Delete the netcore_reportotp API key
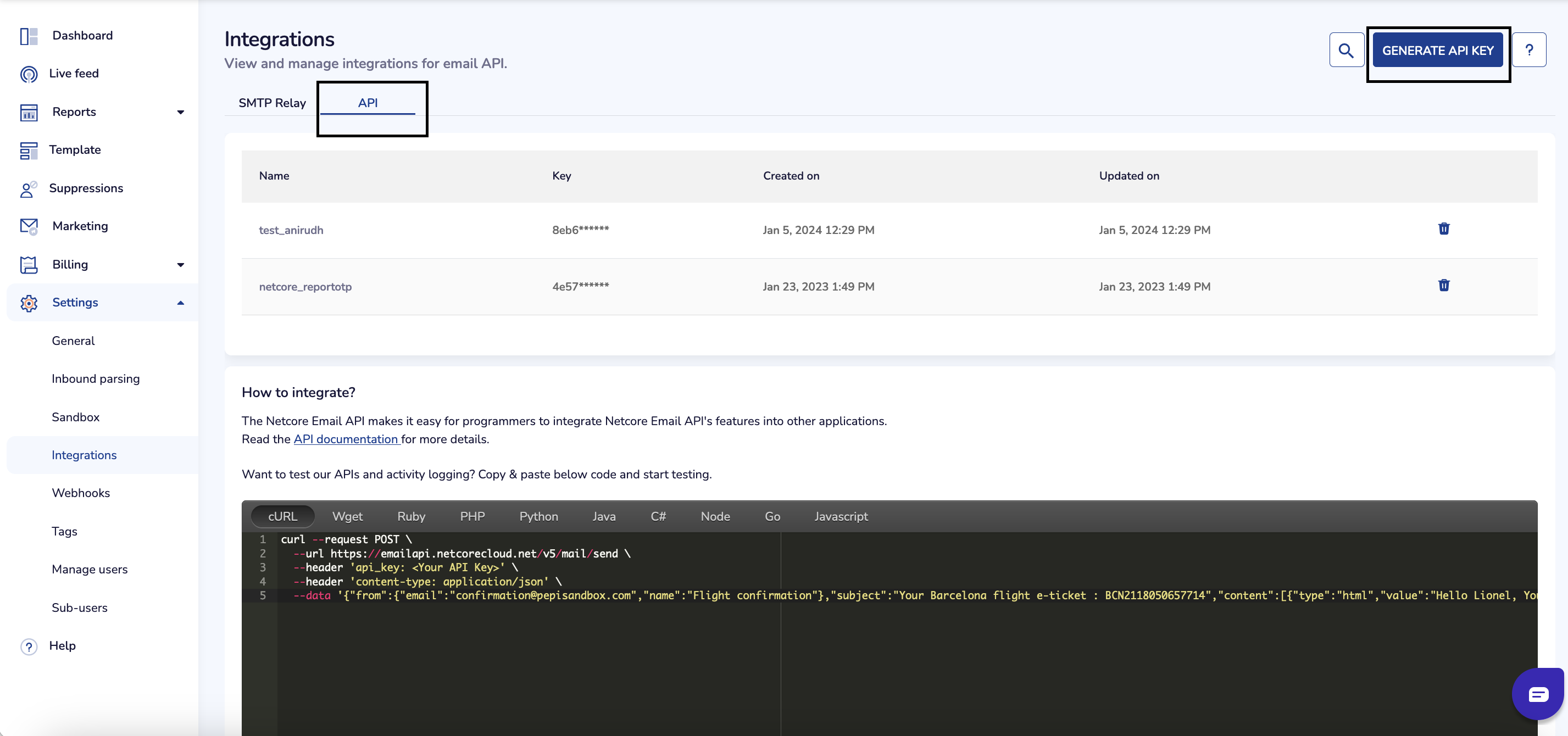This screenshot has height=736, width=1568. pos(1443,286)
